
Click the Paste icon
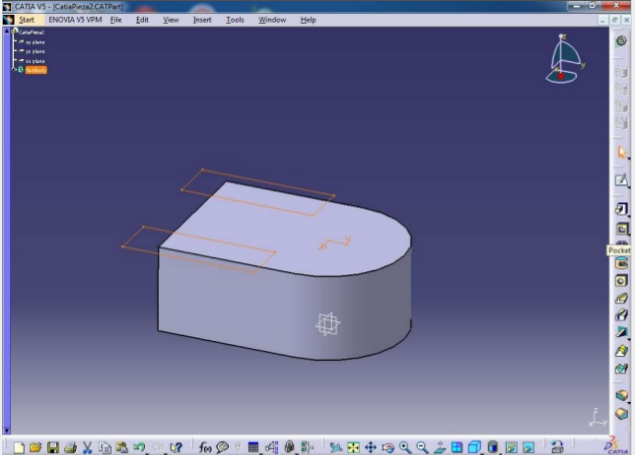[121, 447]
